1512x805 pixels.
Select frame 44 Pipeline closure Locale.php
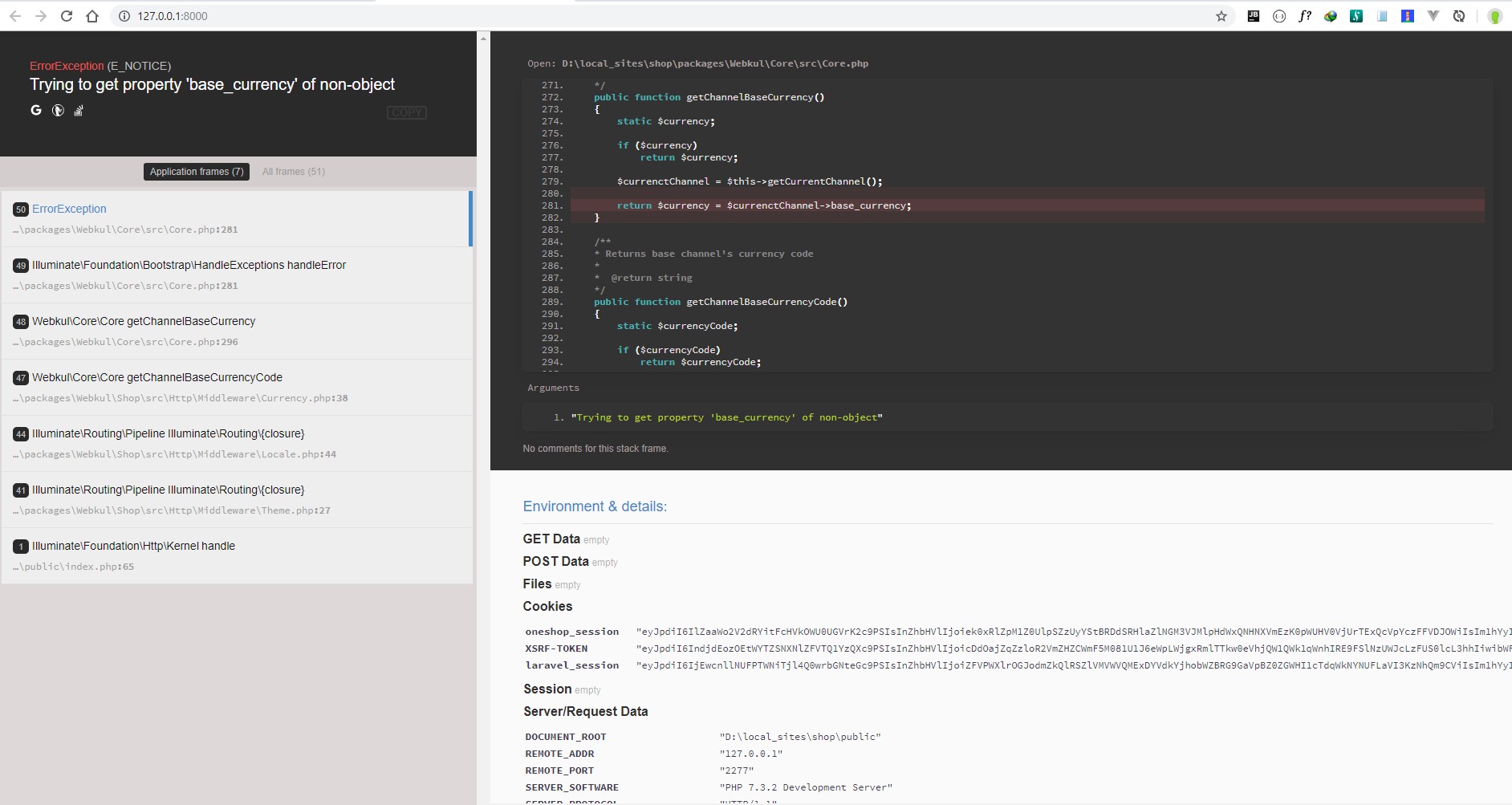[236, 443]
